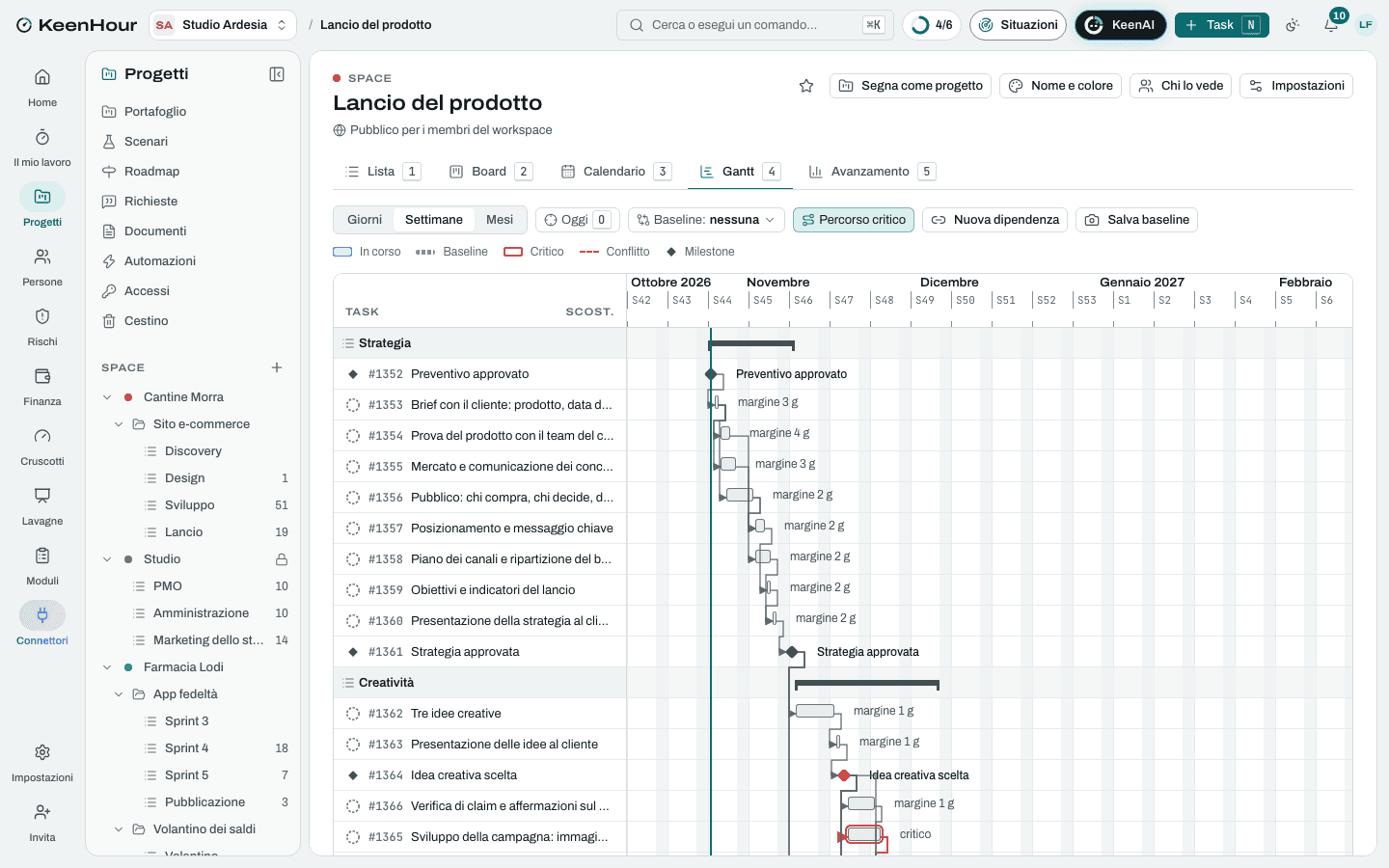Switch to Avanzamento tab
Viewport: 1389px width, 868px height.
pos(872,172)
